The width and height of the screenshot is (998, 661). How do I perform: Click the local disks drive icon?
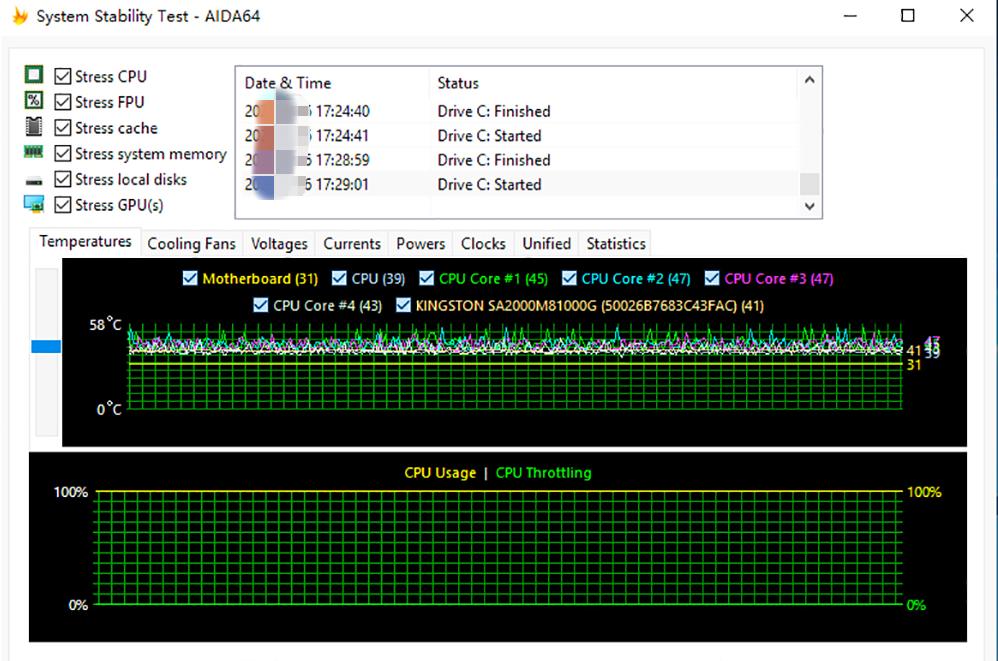click(x=33, y=179)
